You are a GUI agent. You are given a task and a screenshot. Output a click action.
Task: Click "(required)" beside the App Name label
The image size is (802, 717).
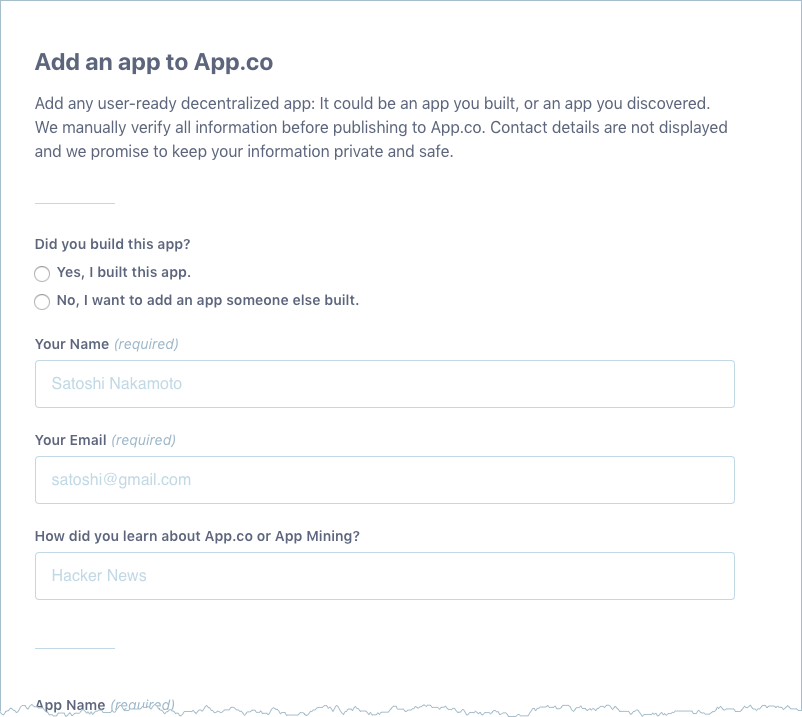tap(142, 704)
